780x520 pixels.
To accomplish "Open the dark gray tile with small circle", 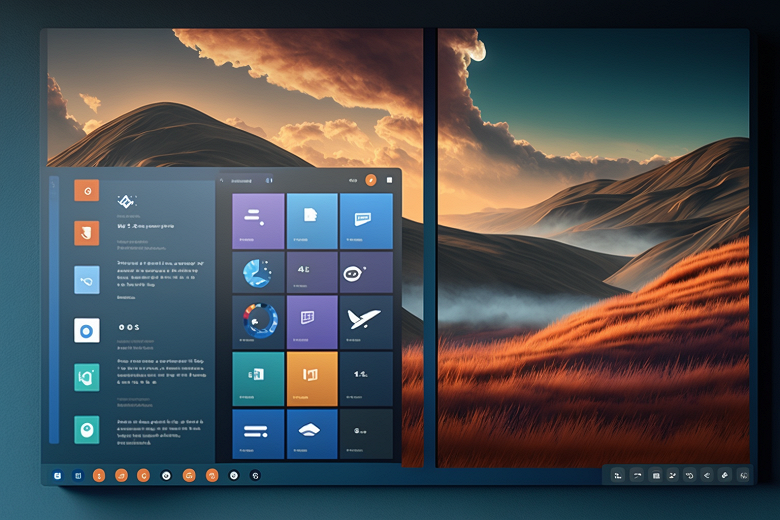I will (366, 434).
